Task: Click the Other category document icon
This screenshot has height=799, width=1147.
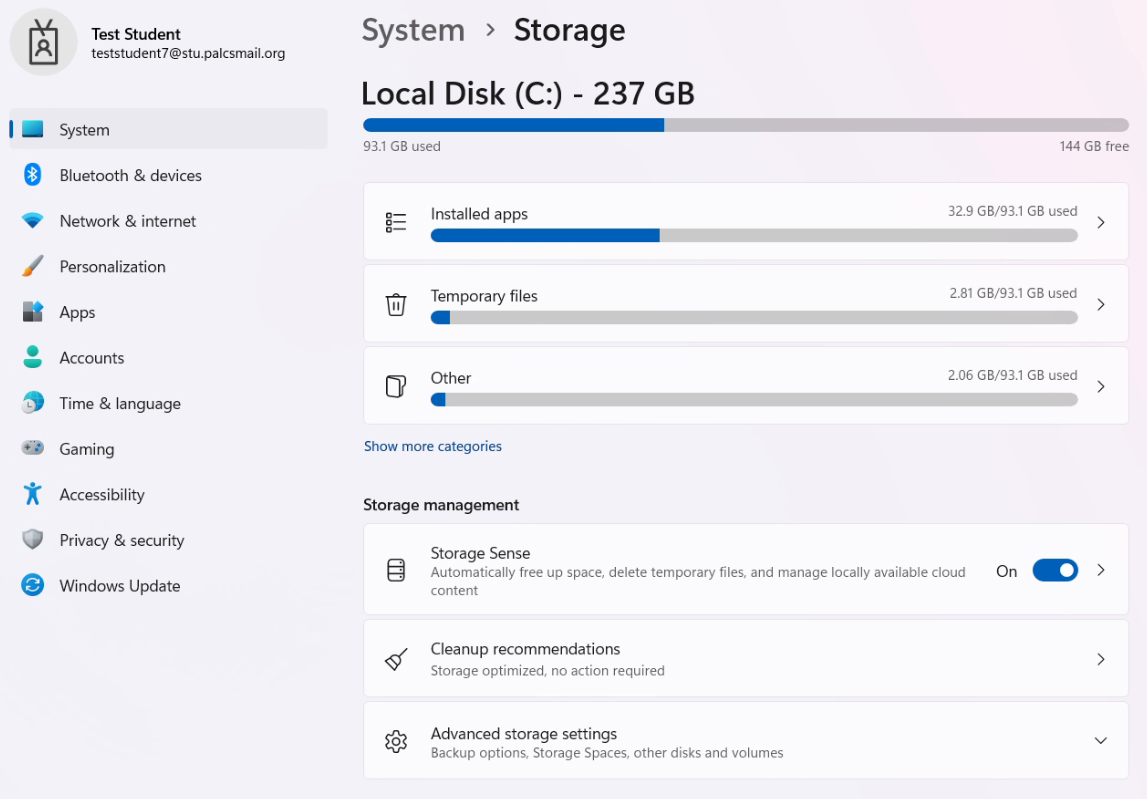Action: pyautogui.click(x=396, y=386)
